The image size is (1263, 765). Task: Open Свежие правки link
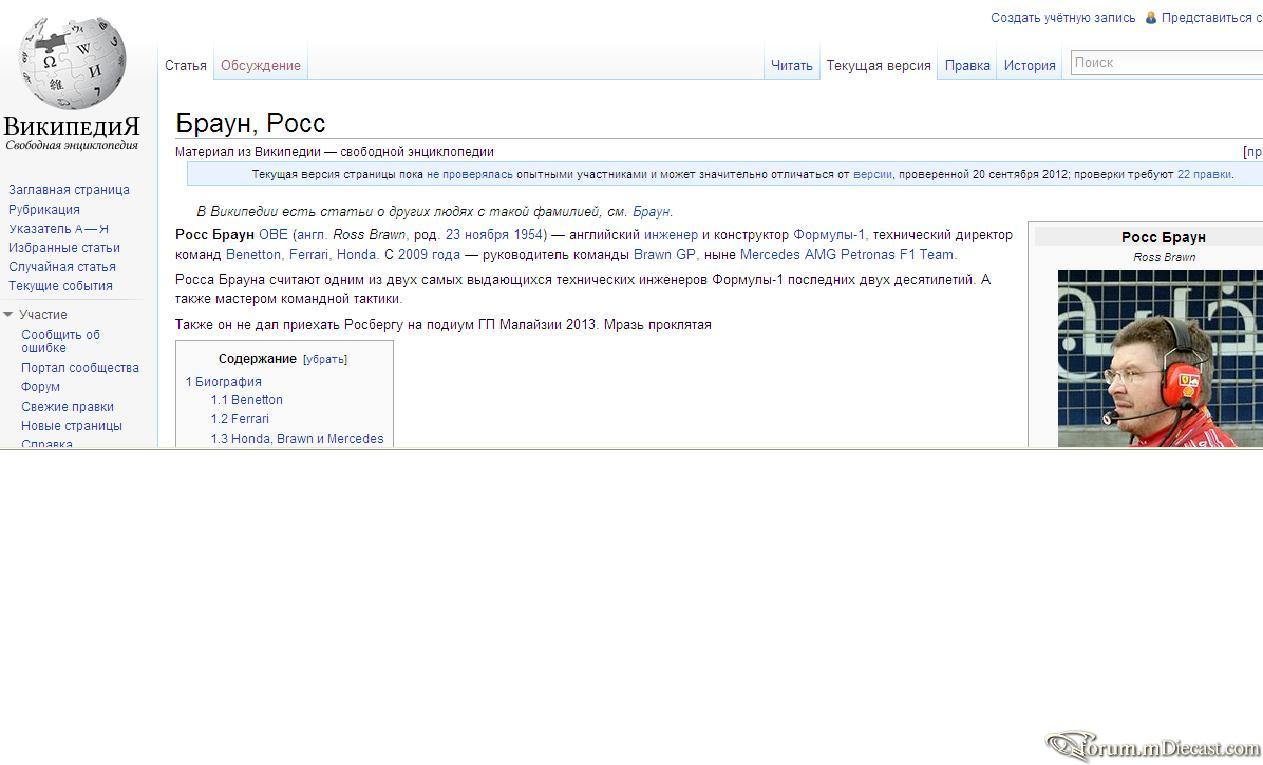pos(67,407)
